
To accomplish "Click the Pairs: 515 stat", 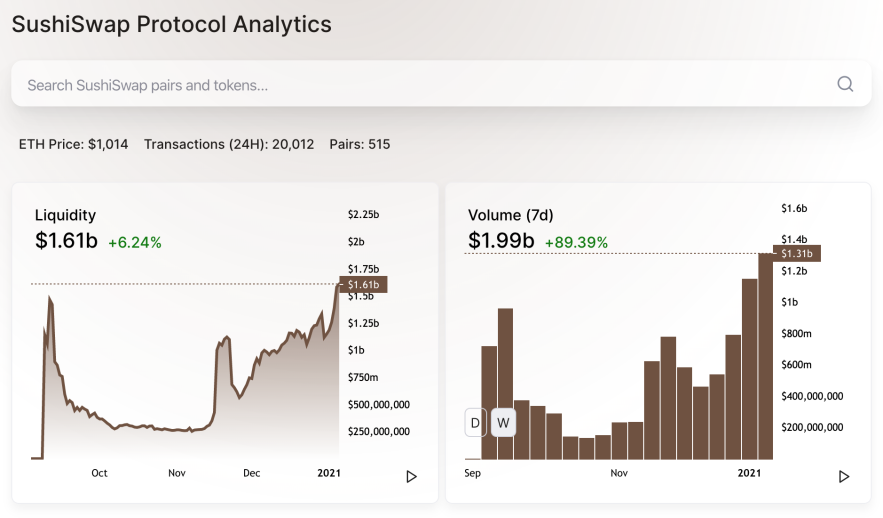I will tap(360, 144).
